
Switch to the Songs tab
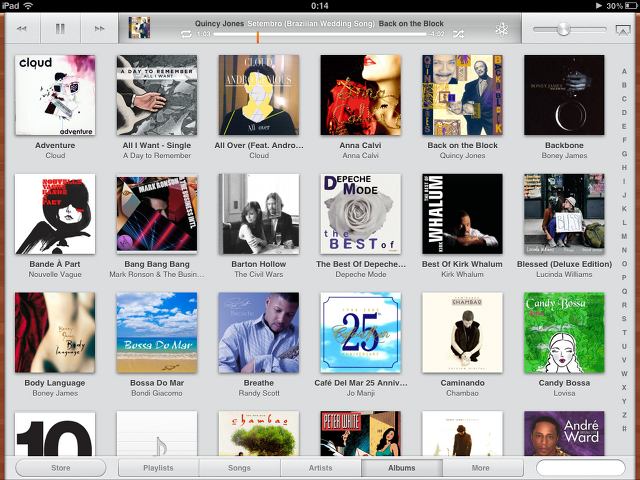tap(239, 468)
